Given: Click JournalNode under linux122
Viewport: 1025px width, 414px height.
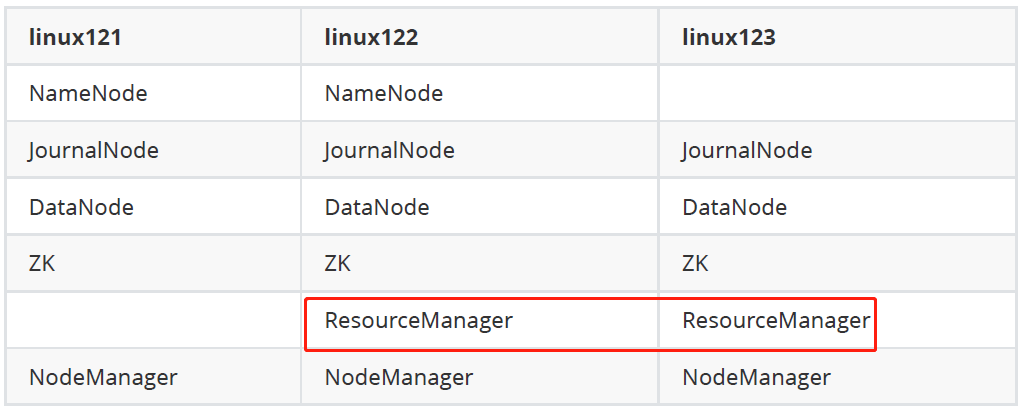Looking at the screenshot, I should (389, 151).
